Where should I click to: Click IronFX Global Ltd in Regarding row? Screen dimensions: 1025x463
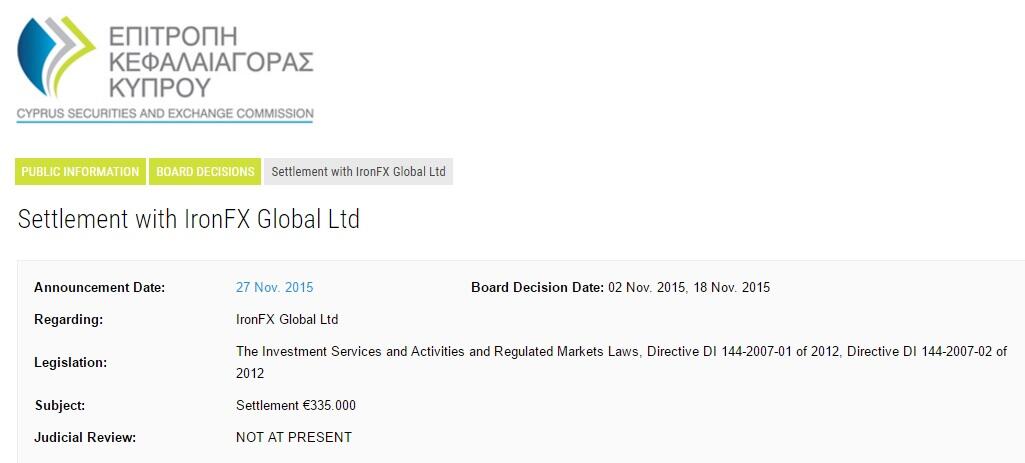tap(287, 320)
